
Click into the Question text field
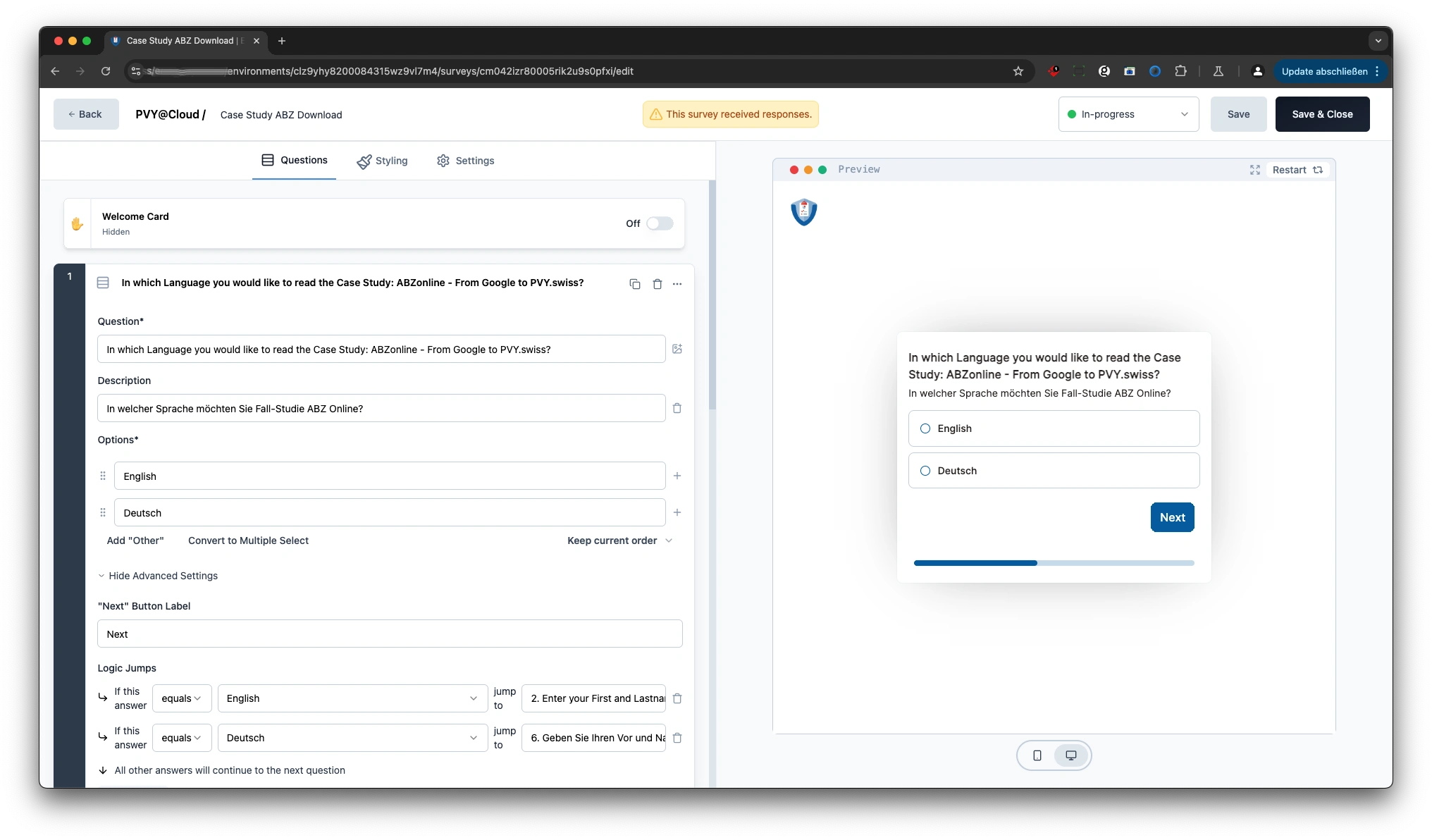(381, 349)
